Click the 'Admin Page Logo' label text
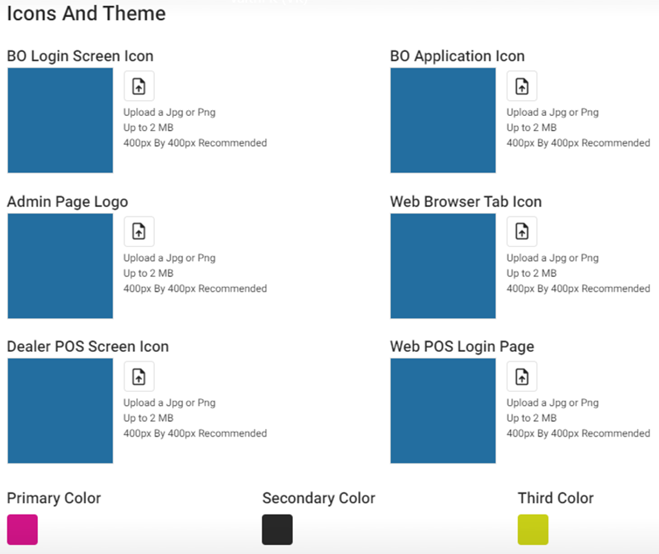659x554 pixels. pos(67,202)
